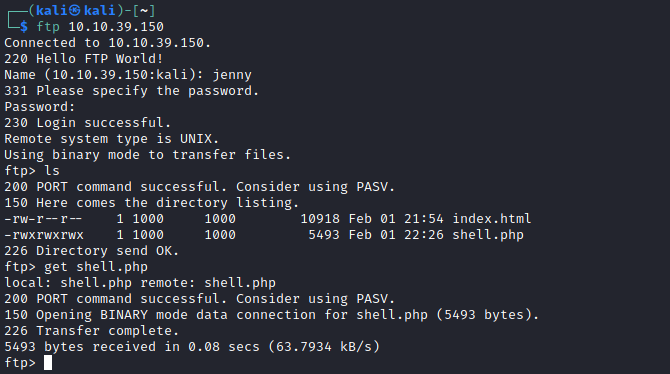Click the Kali skull symbol in the prompt

point(75,11)
